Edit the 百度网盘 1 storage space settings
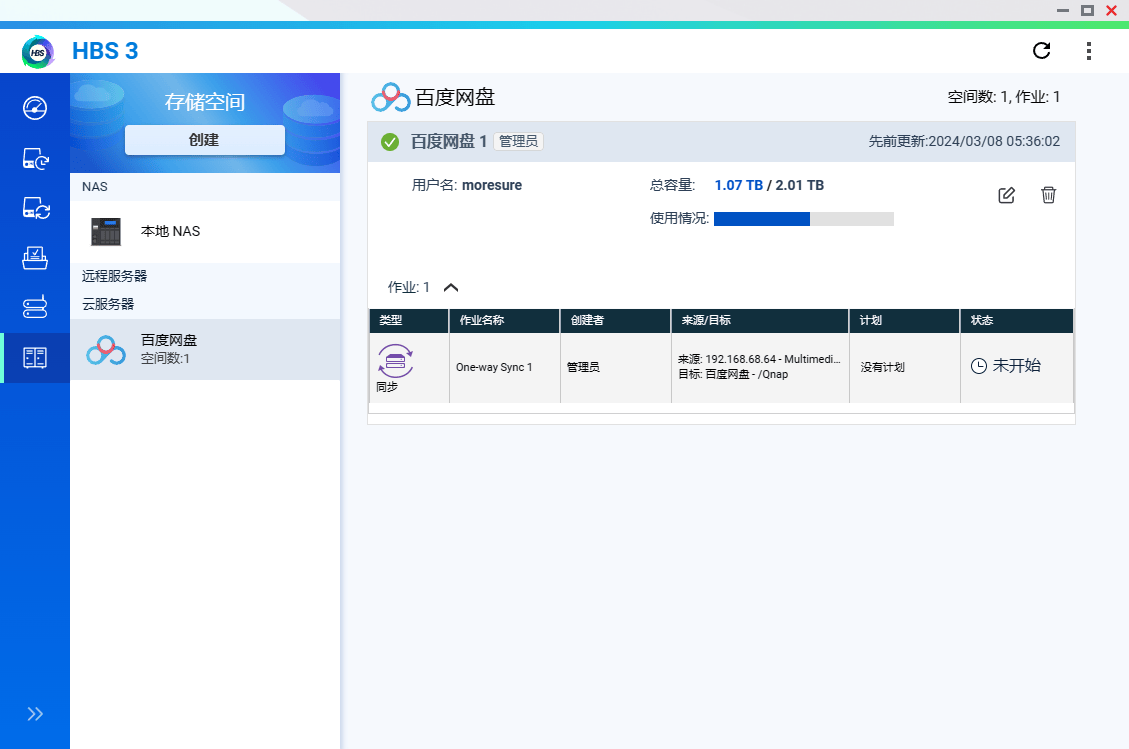1129x749 pixels. 1006,195
